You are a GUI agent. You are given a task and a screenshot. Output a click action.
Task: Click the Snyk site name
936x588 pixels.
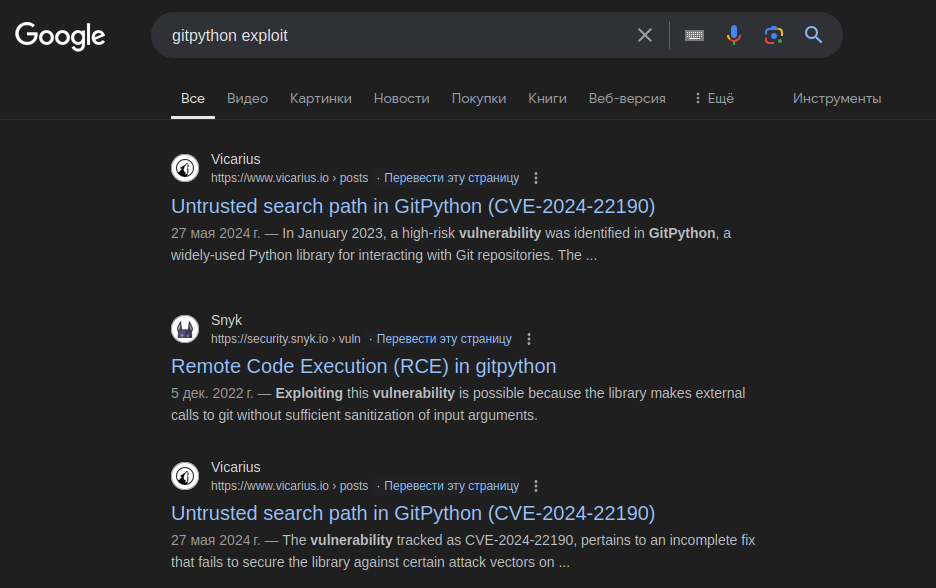pos(226,321)
